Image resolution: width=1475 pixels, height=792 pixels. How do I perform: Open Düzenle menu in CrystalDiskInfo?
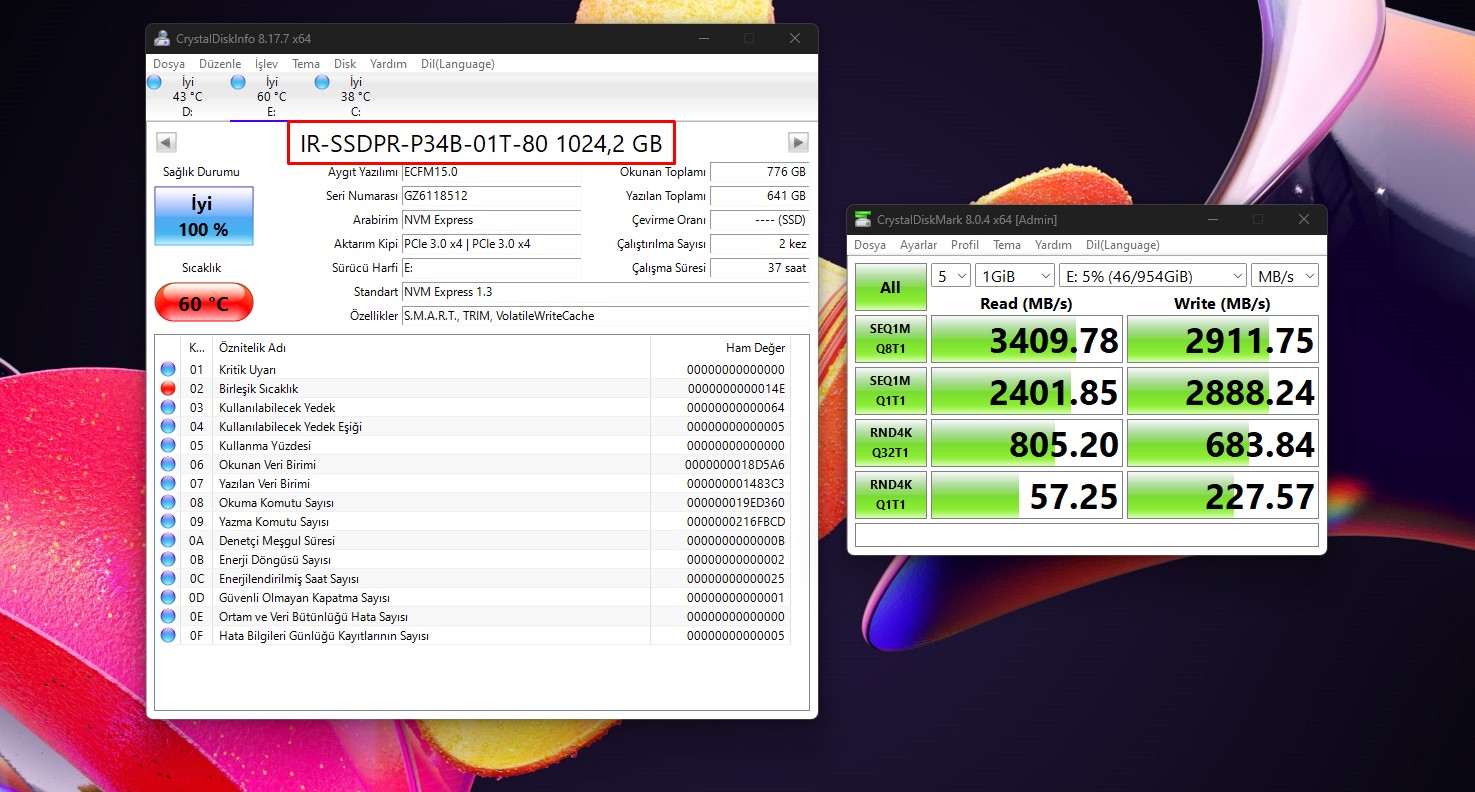tap(220, 64)
